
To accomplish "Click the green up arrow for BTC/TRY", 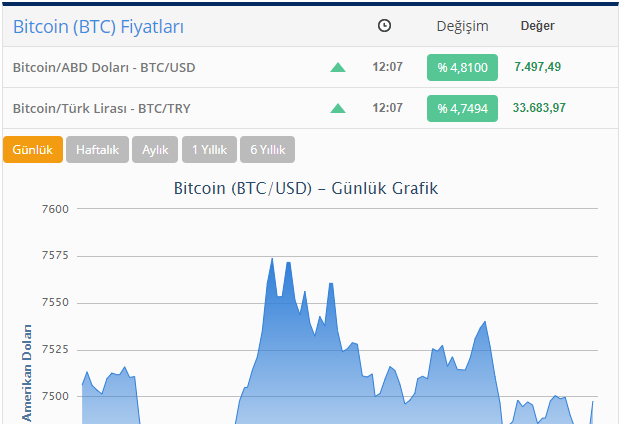I will tap(338, 108).
